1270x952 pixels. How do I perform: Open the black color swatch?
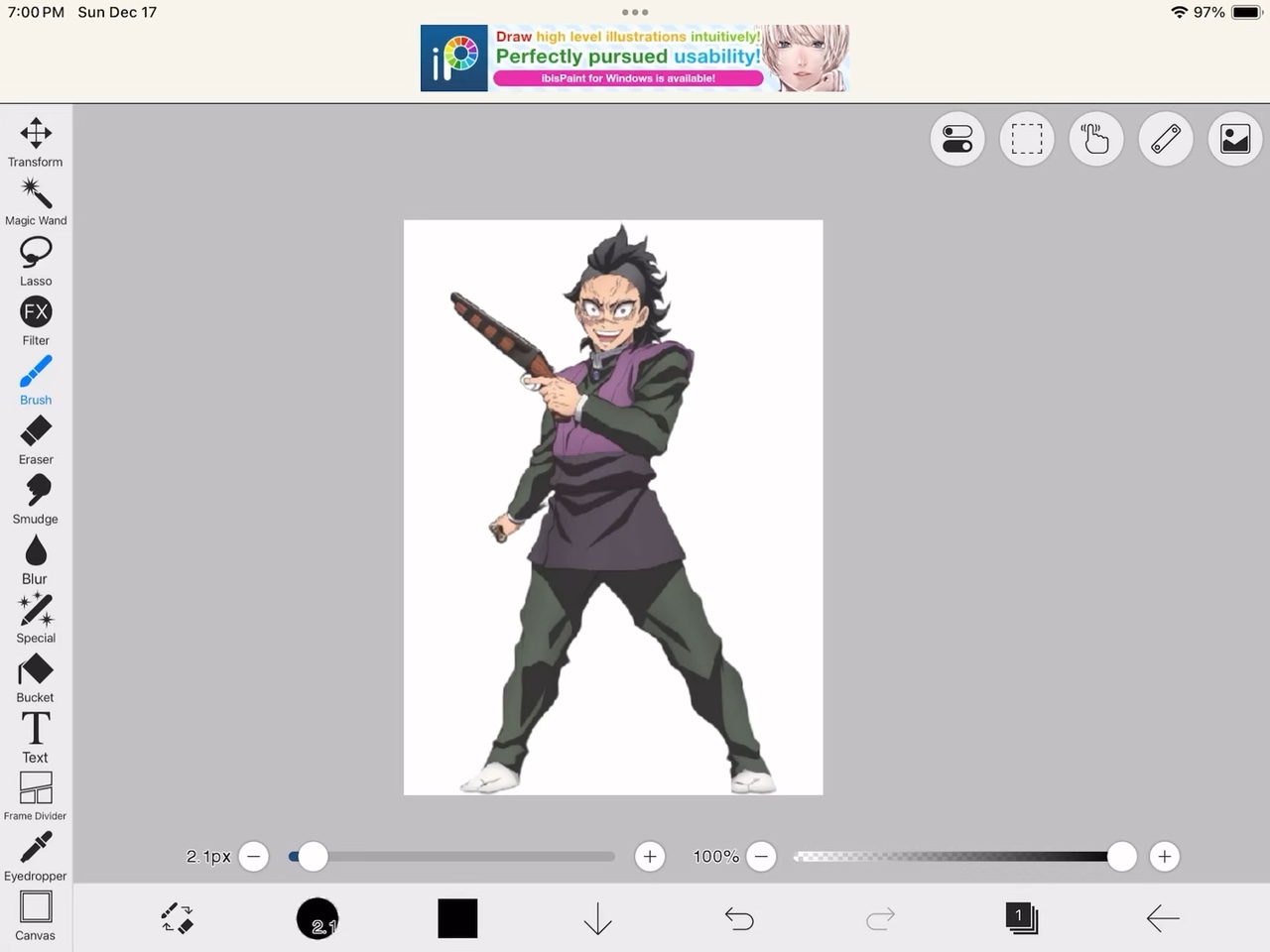457,918
